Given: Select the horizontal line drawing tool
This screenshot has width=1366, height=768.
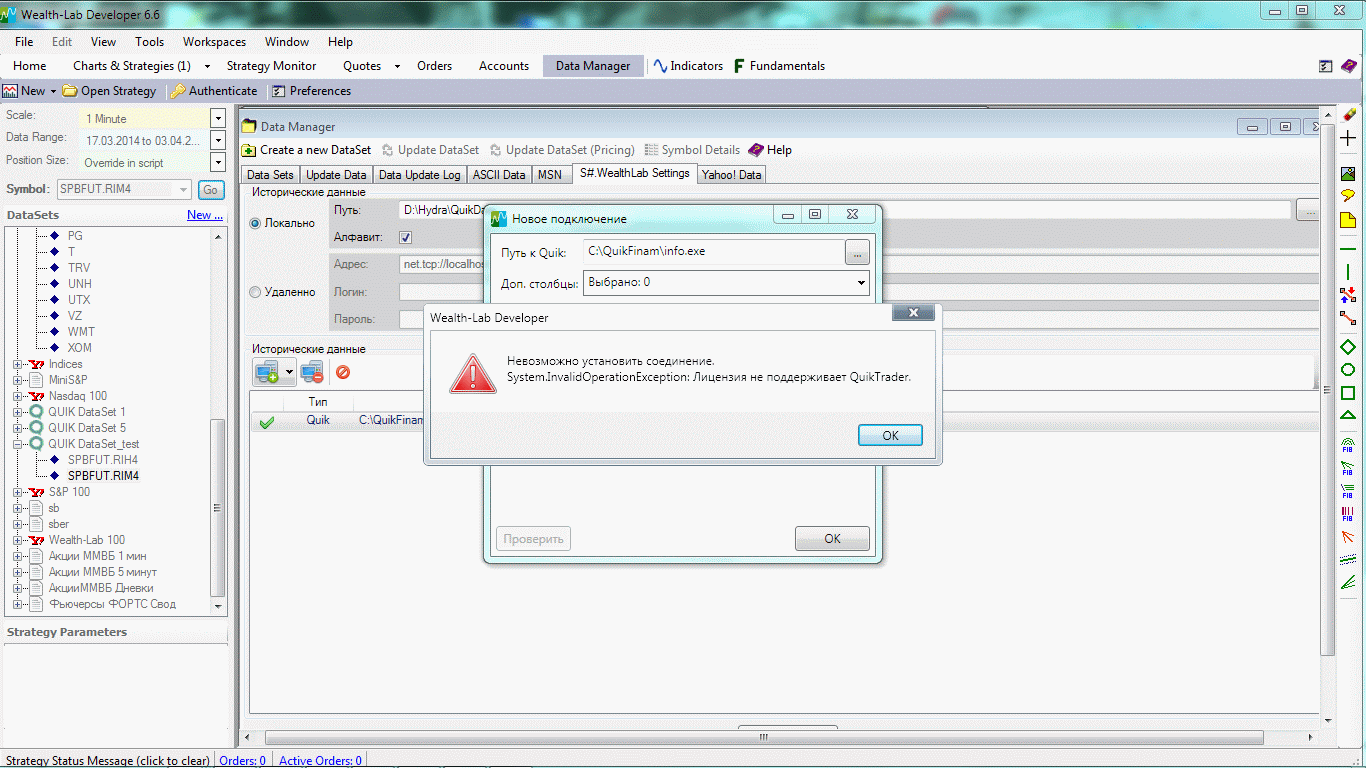Looking at the screenshot, I should pos(1348,248).
